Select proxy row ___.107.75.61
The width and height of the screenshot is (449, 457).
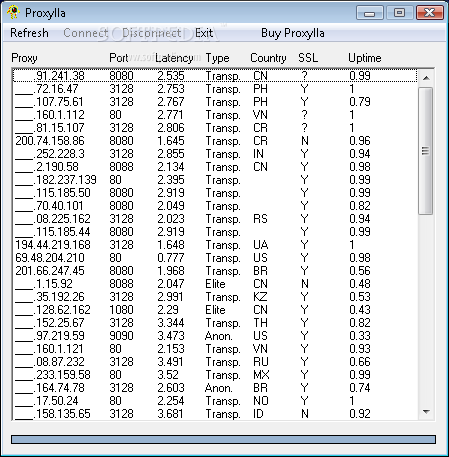pyautogui.click(x=215, y=102)
